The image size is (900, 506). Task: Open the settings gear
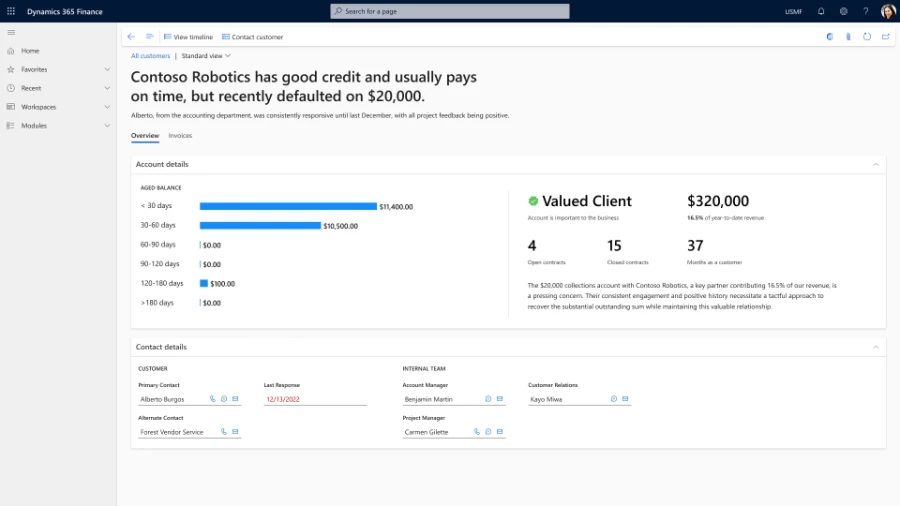click(x=843, y=11)
